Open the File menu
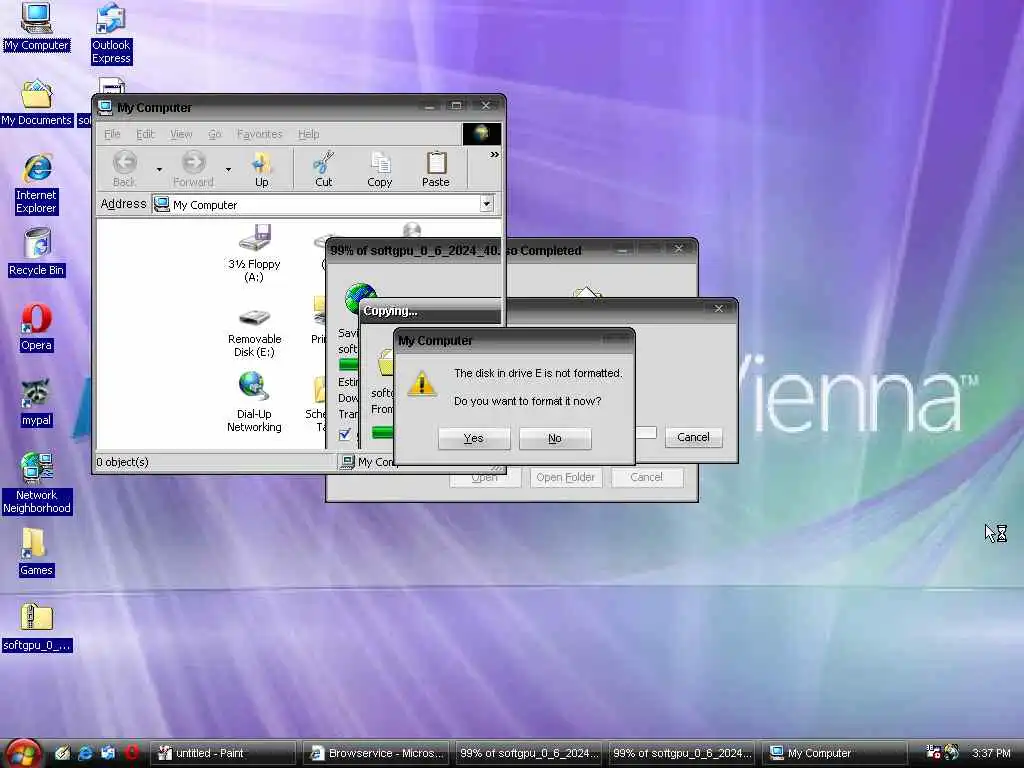This screenshot has height=768, width=1024. click(x=112, y=134)
